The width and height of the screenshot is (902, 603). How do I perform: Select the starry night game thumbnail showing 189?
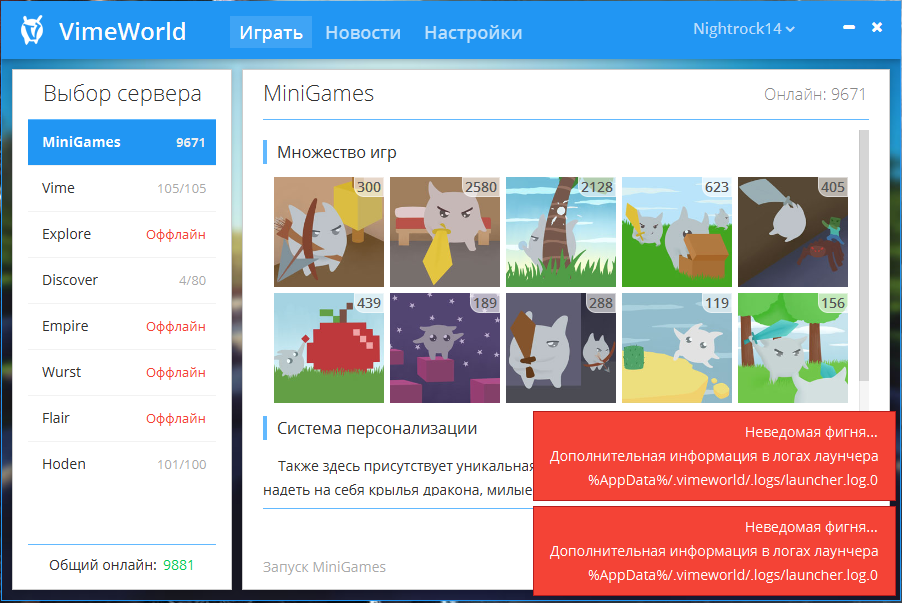(444, 347)
